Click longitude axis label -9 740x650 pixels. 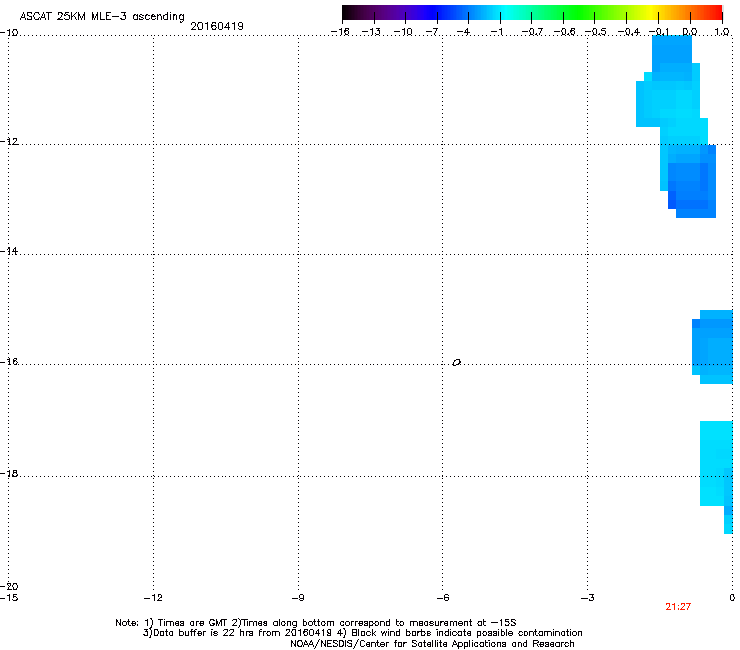click(298, 598)
